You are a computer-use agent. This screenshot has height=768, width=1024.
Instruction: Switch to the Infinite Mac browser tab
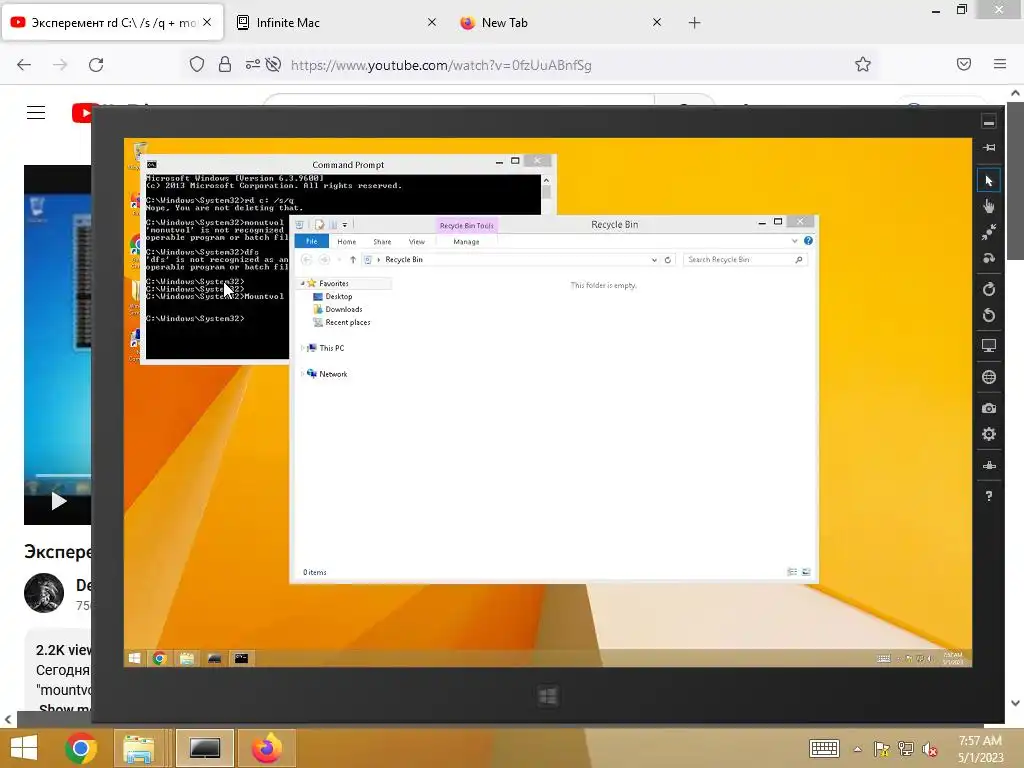click(335, 22)
